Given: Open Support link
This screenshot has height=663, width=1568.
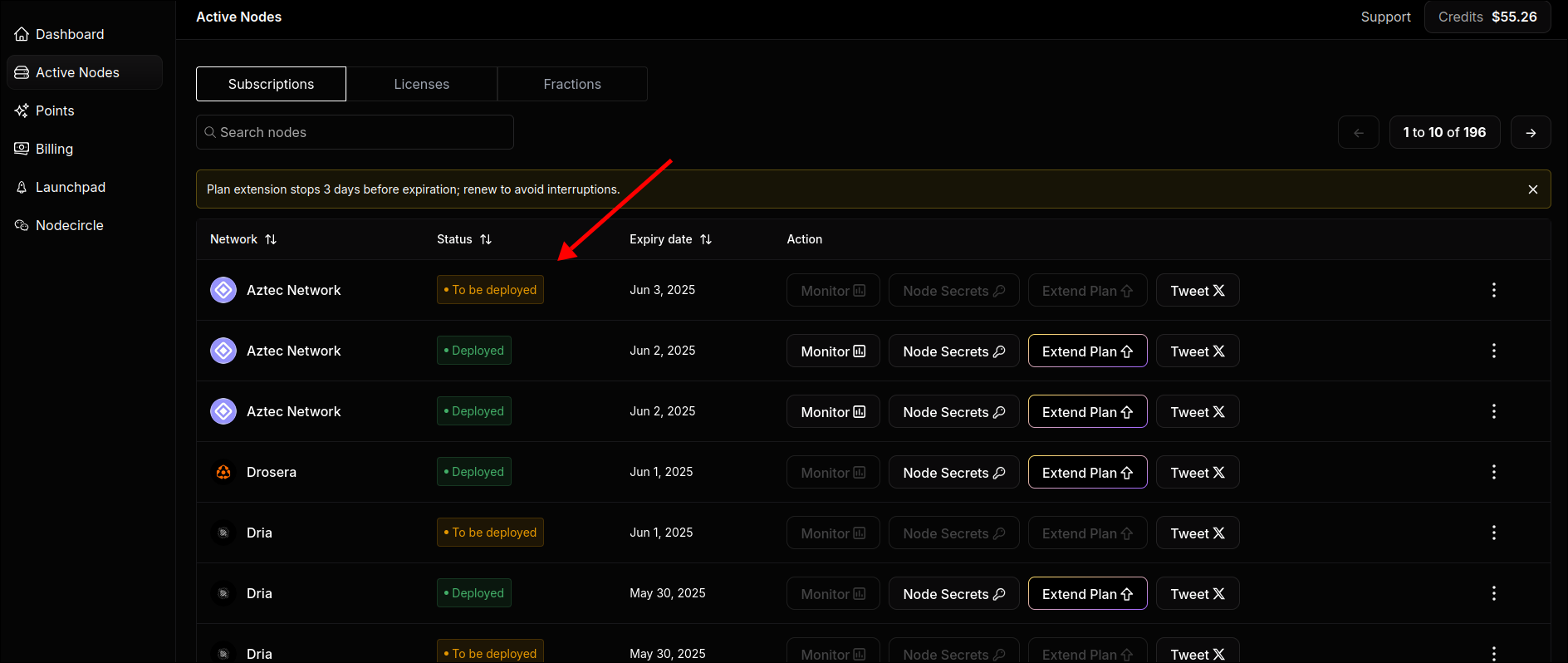Looking at the screenshot, I should click(1385, 17).
